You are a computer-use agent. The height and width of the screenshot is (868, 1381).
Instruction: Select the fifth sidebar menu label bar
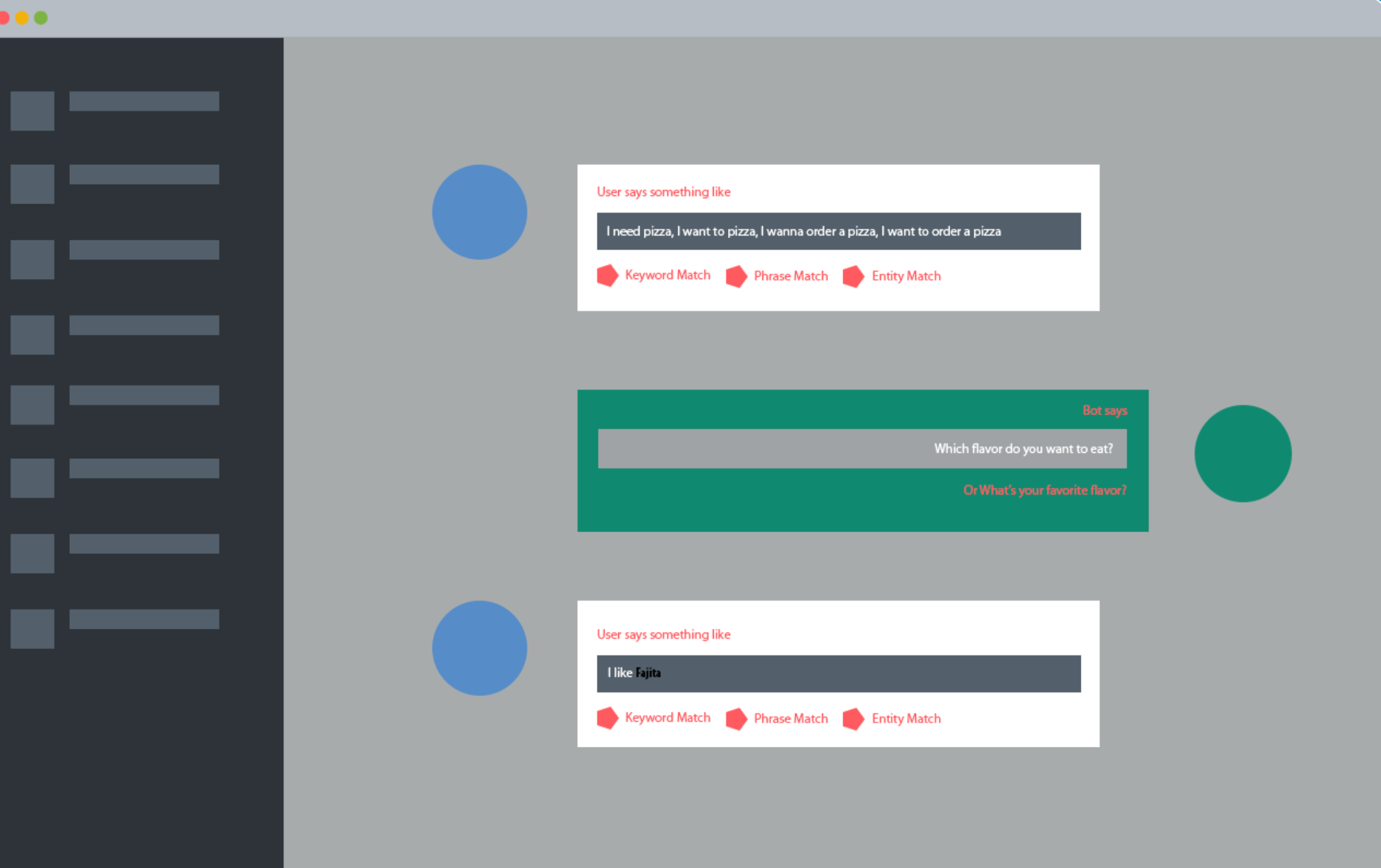click(144, 395)
